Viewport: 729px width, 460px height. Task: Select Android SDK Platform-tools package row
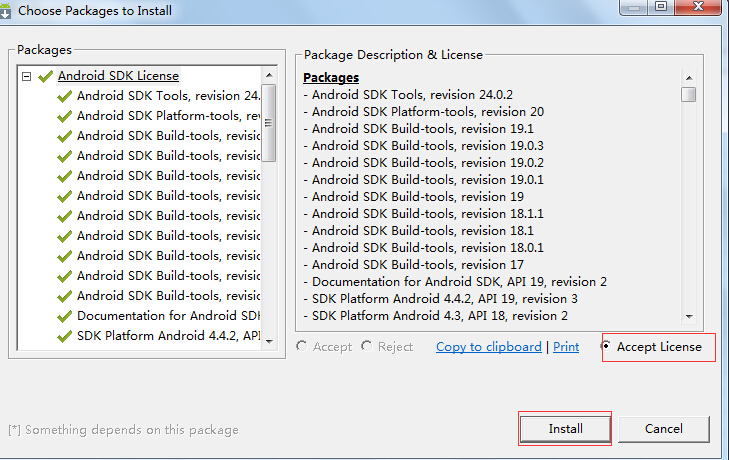click(168, 116)
